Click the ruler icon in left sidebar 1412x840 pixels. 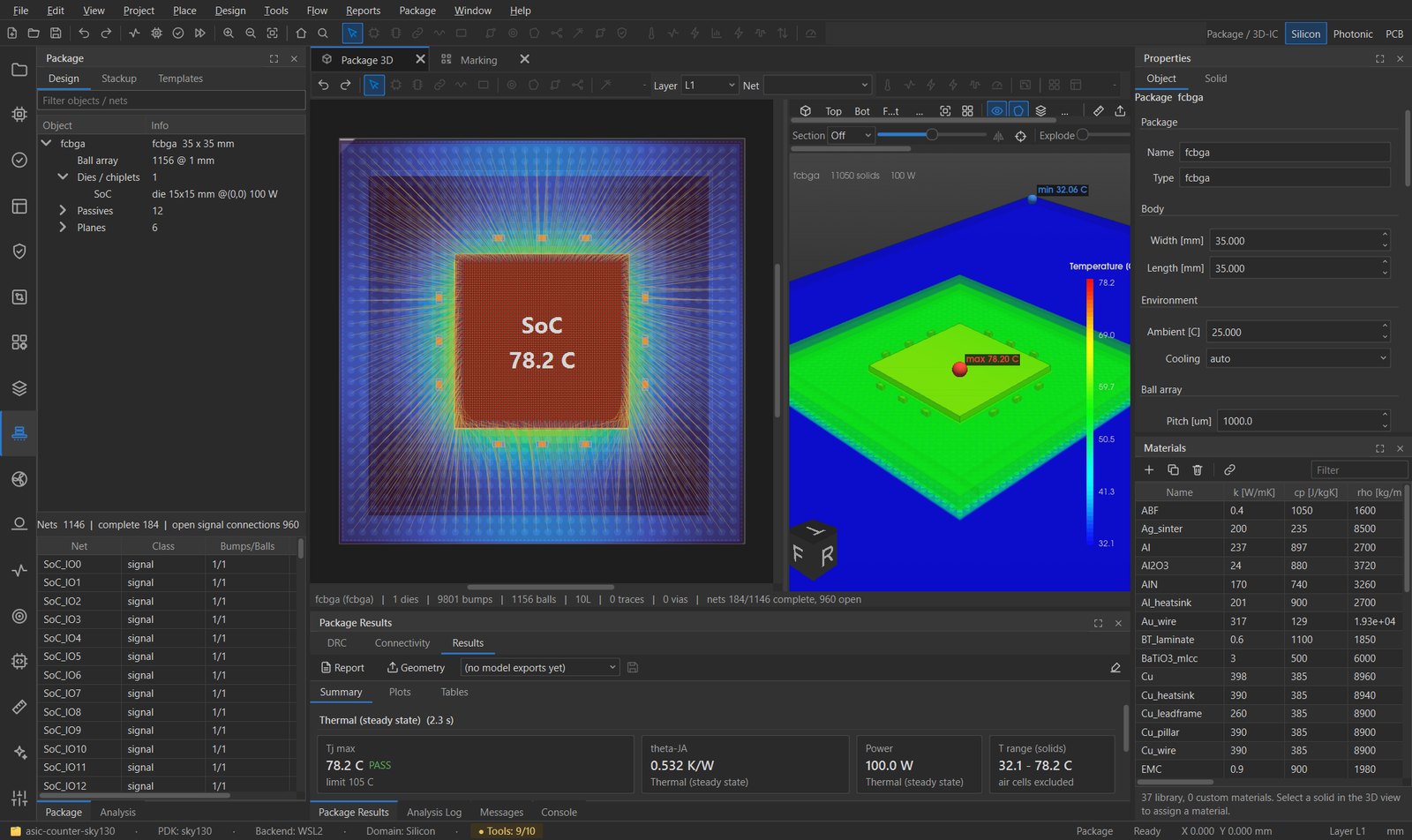[x=19, y=707]
